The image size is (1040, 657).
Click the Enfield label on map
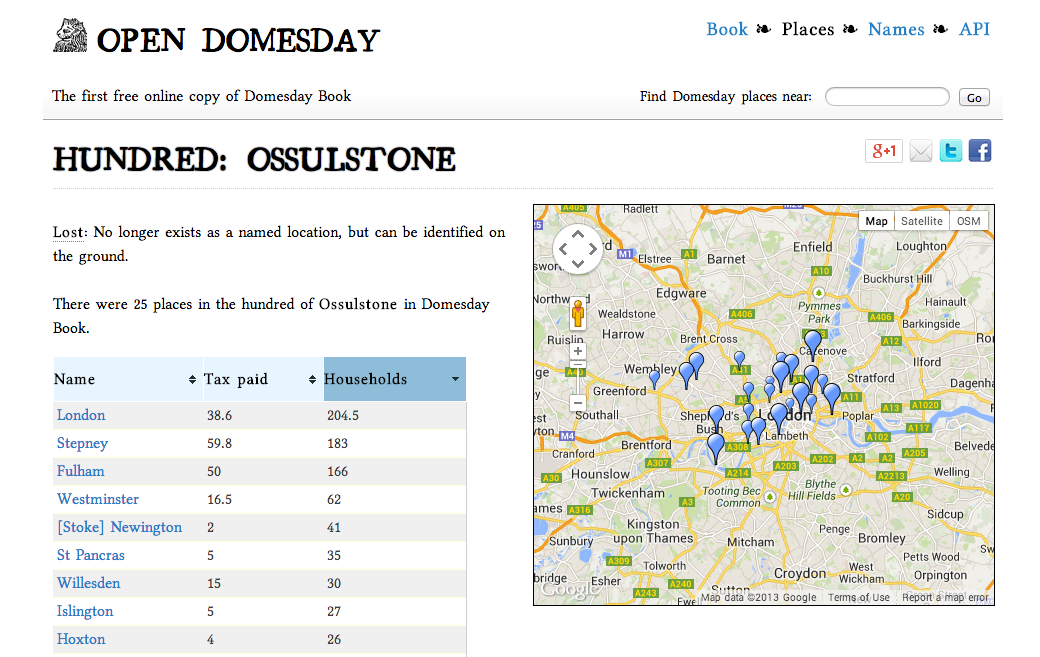click(x=812, y=247)
